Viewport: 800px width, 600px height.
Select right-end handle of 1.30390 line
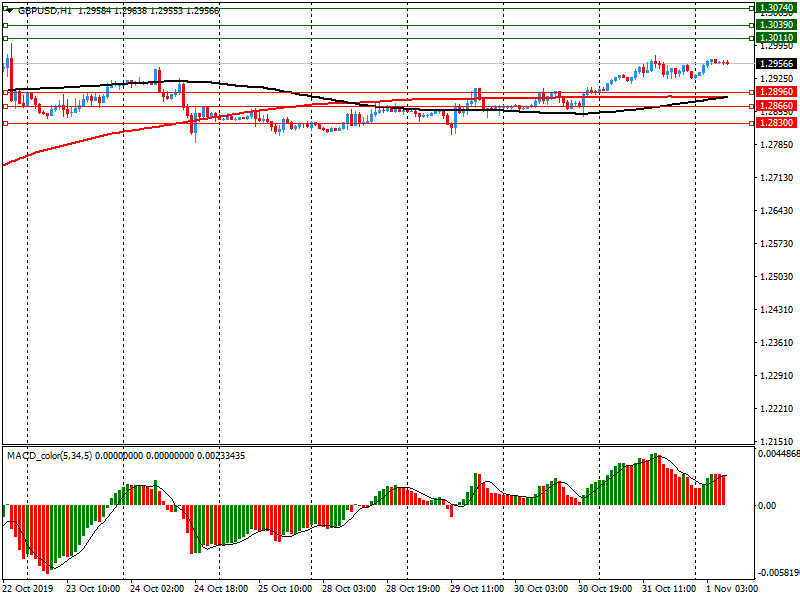pyautogui.click(x=751, y=24)
